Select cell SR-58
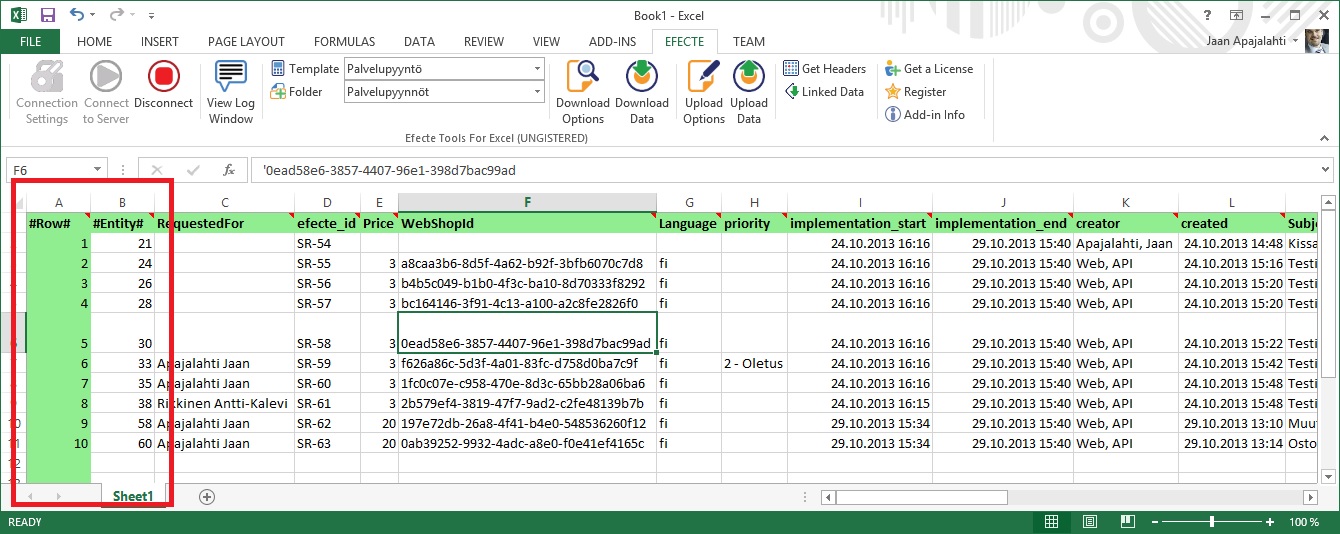Screen dimensions: 1340x534 click(x=327, y=333)
